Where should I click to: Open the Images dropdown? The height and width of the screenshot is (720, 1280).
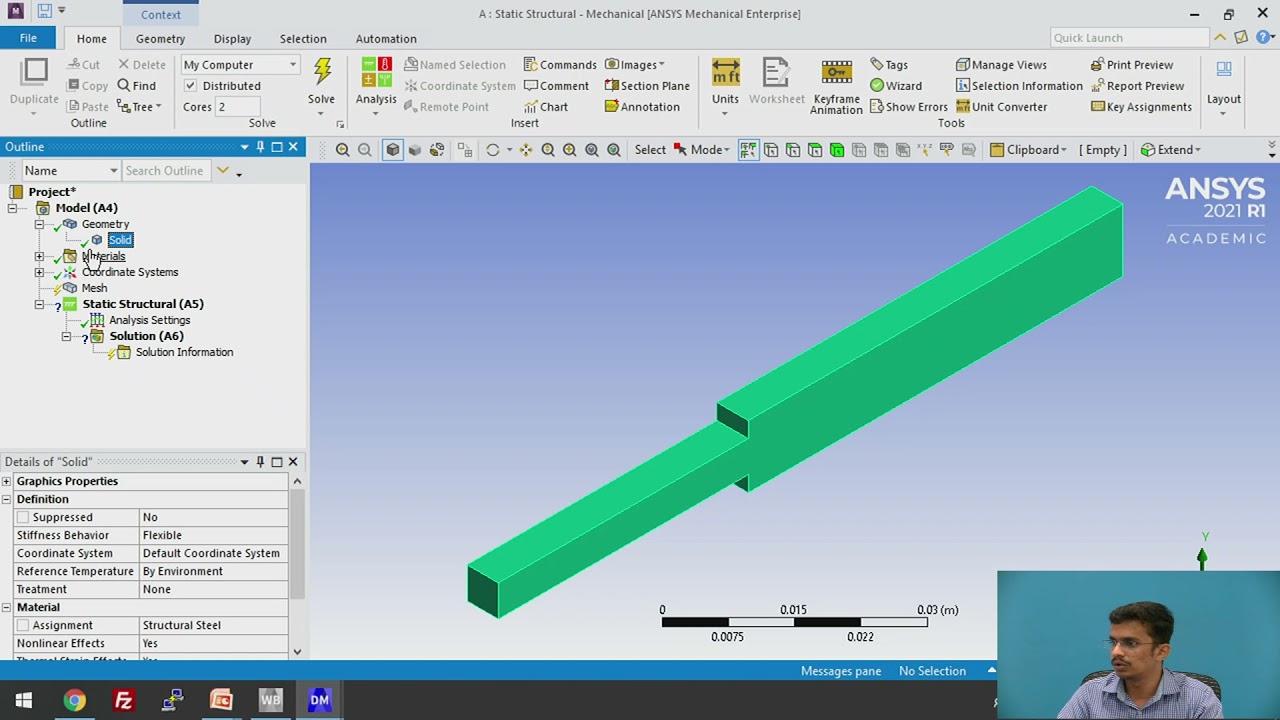pyautogui.click(x=635, y=65)
